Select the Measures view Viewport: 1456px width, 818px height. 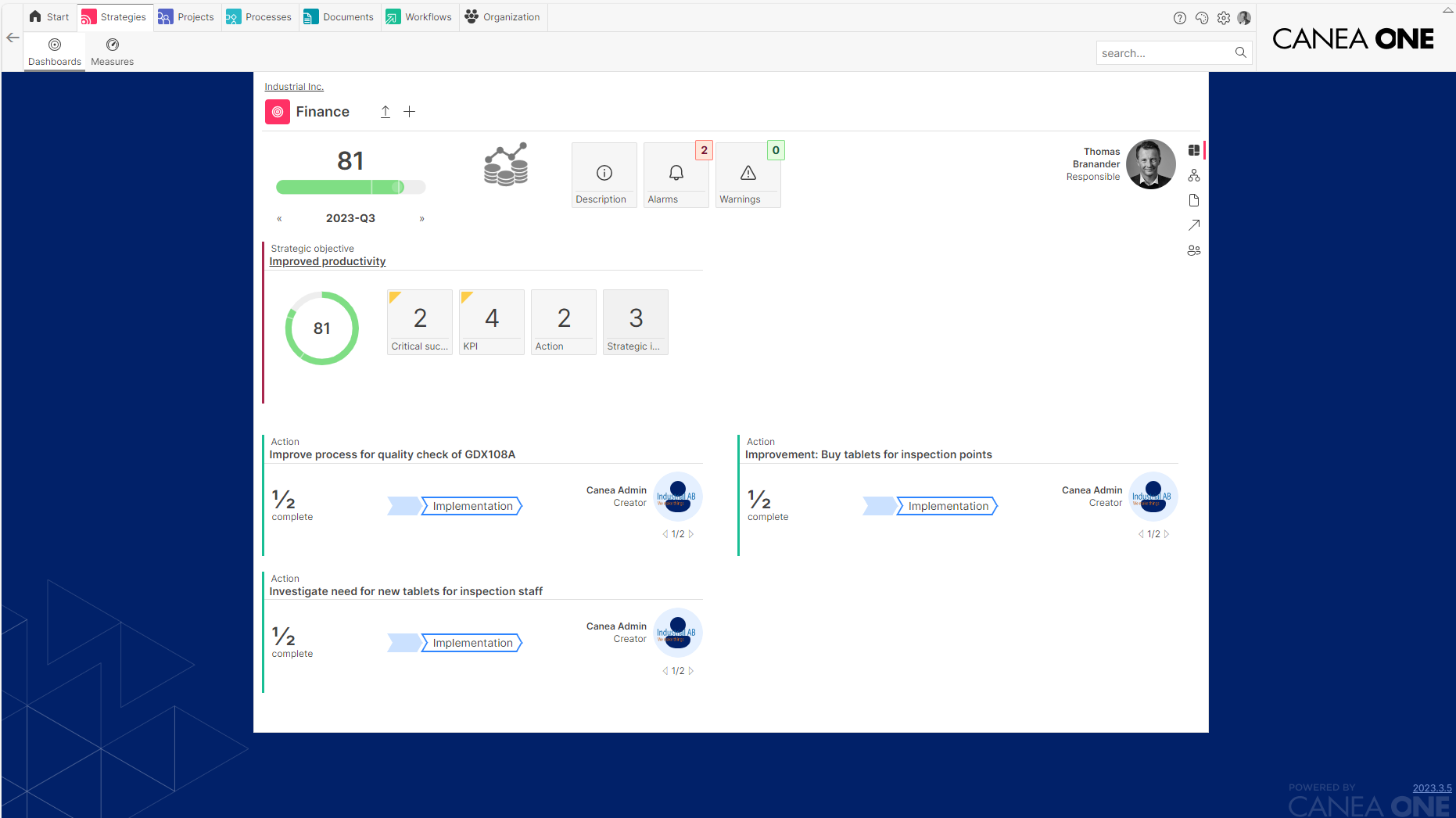[113, 52]
